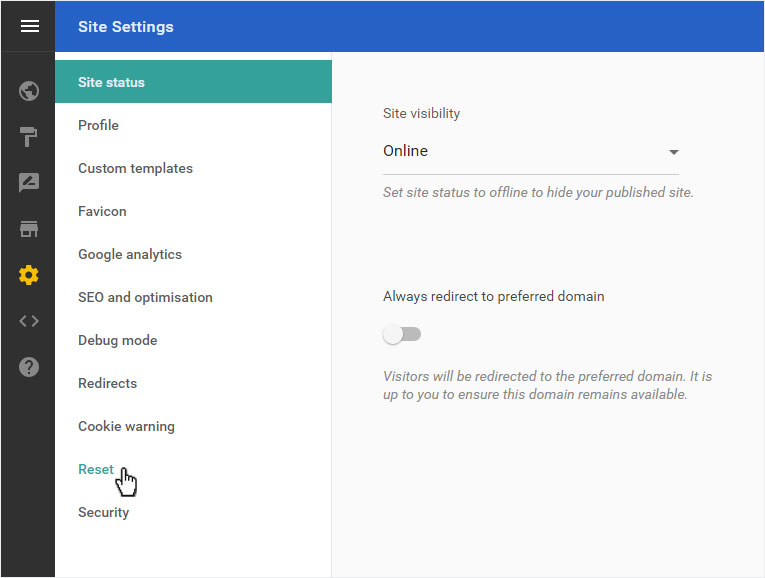Click the help question mark icon
Screen dimensions: 765x578
pos(29,367)
